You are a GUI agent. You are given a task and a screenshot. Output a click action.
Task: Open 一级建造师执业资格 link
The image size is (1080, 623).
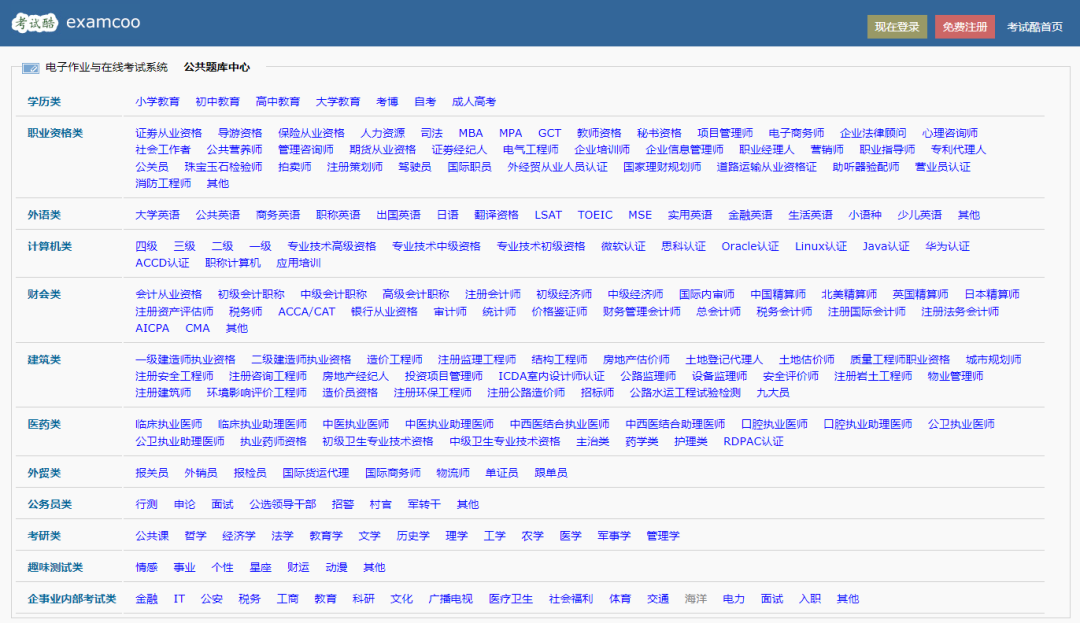point(185,359)
